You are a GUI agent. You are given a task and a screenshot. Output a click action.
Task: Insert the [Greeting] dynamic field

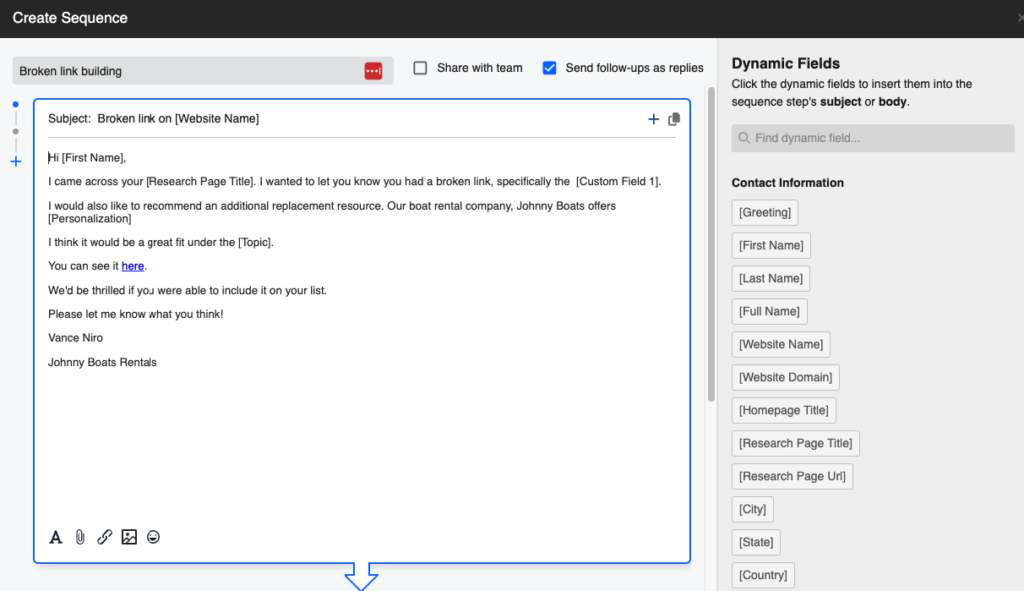pyautogui.click(x=764, y=212)
